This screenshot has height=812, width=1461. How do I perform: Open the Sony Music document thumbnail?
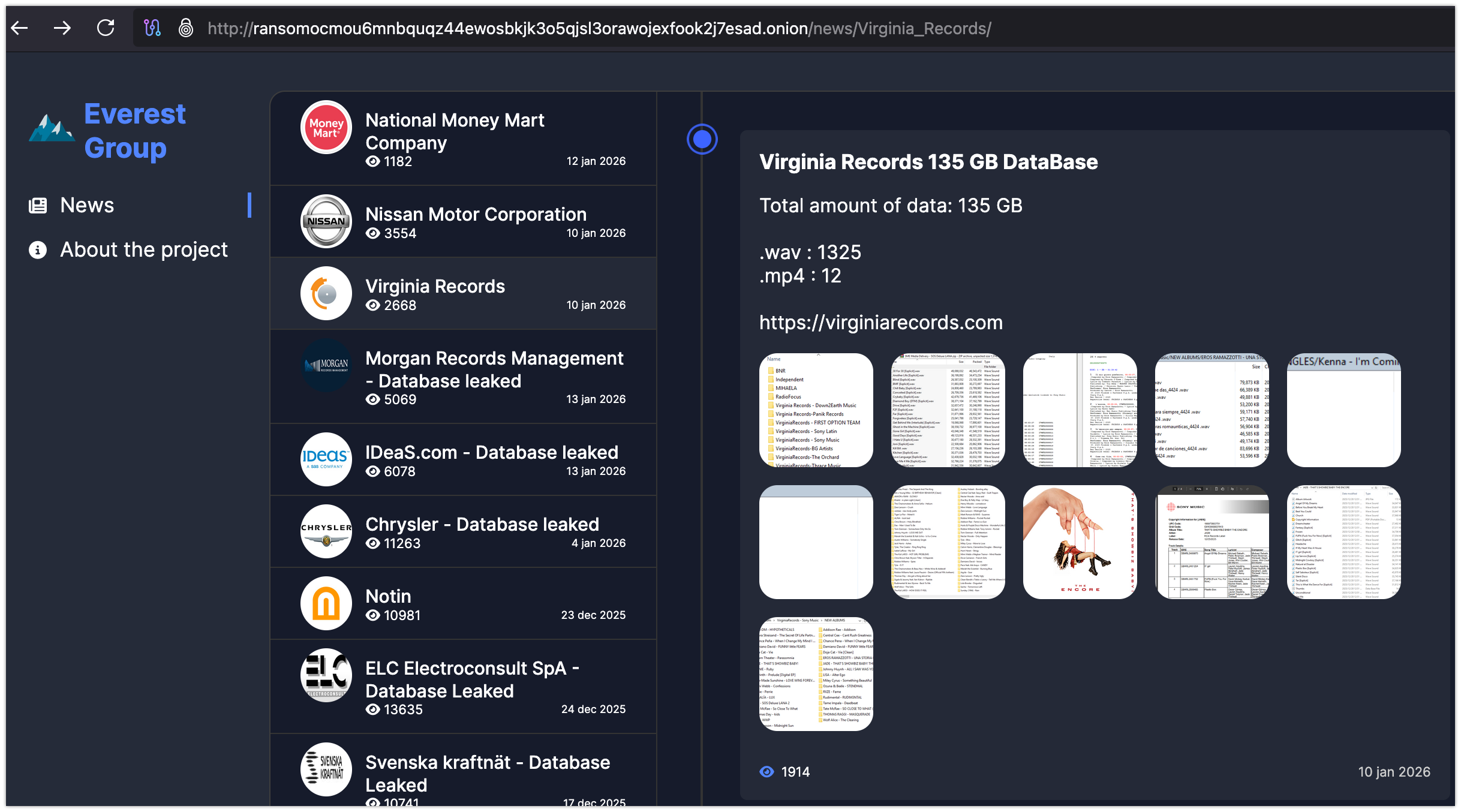coord(1212,542)
